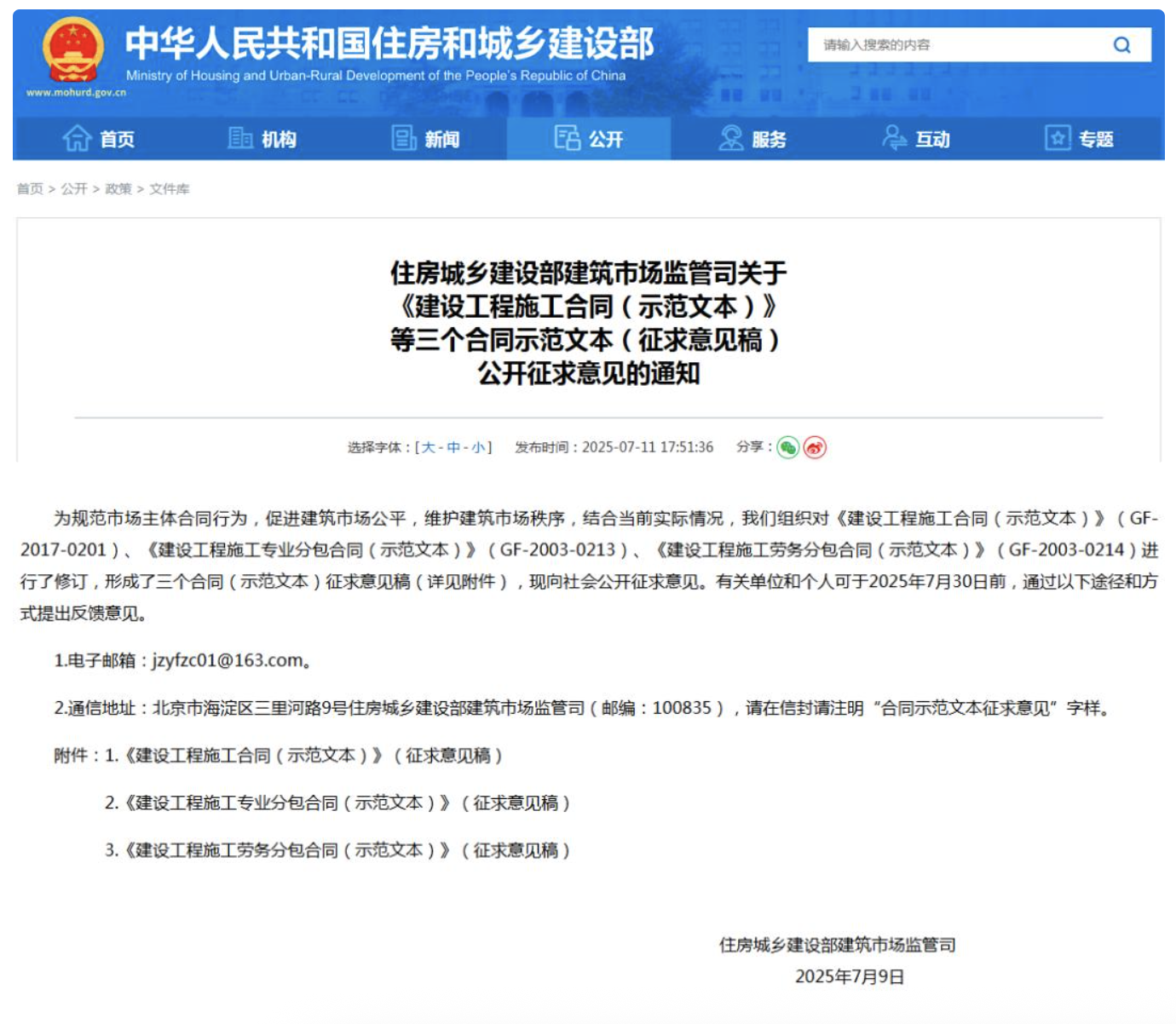Click the star icon beside 专题
Screen dimensions: 1176x1024
pos(1058,138)
